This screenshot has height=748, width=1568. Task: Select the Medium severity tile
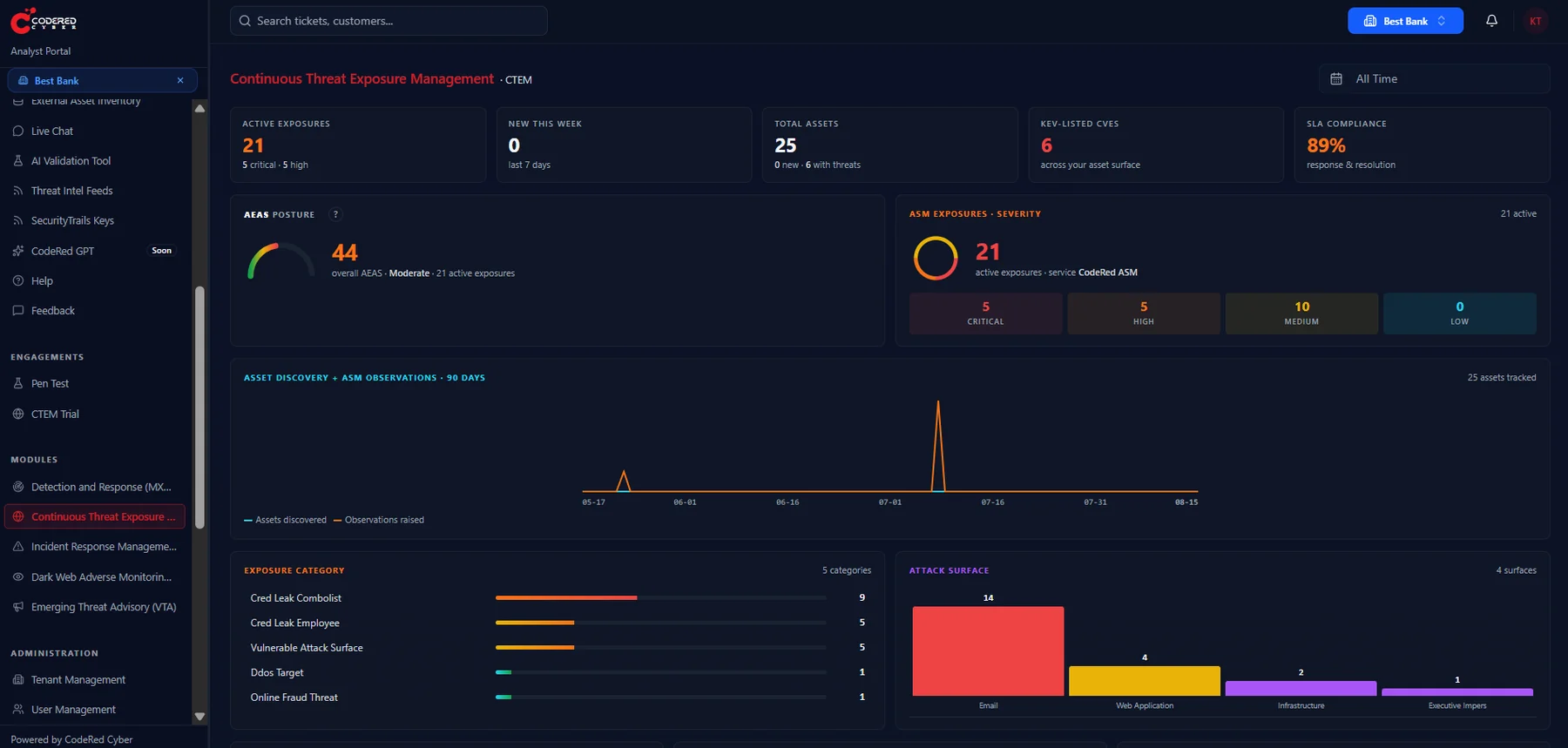tap(1301, 313)
